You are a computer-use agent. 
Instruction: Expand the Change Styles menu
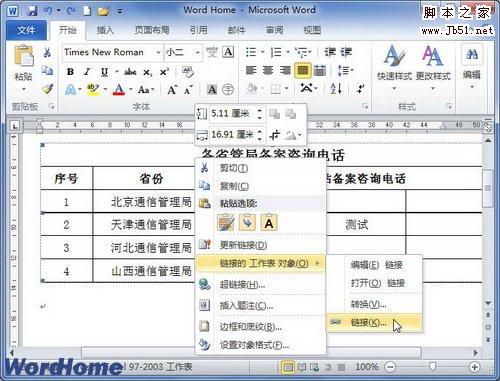[x=433, y=68]
